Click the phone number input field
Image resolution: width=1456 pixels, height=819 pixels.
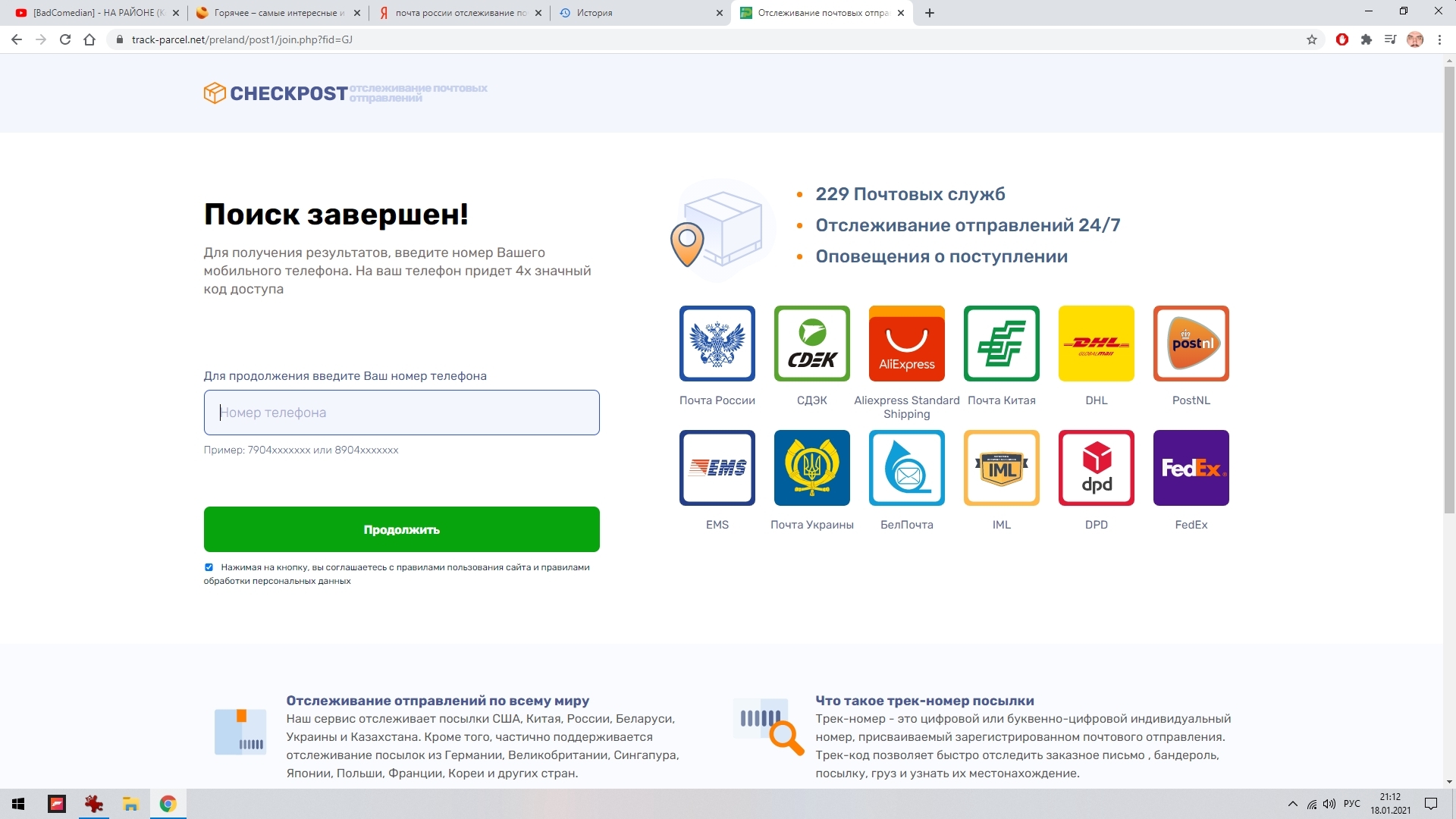tap(401, 413)
